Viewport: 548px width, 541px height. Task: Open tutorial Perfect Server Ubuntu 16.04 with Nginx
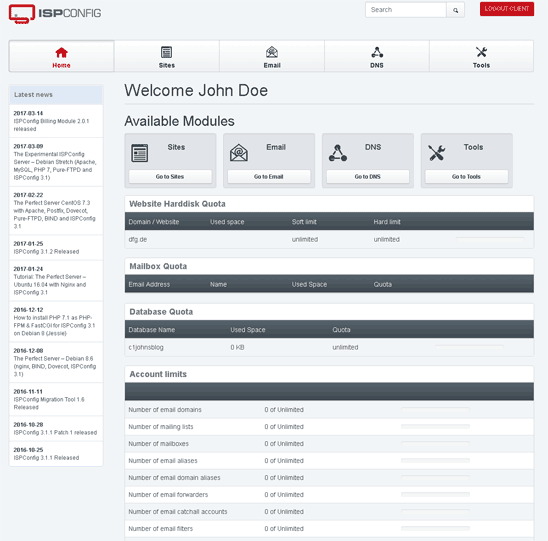(x=56, y=281)
